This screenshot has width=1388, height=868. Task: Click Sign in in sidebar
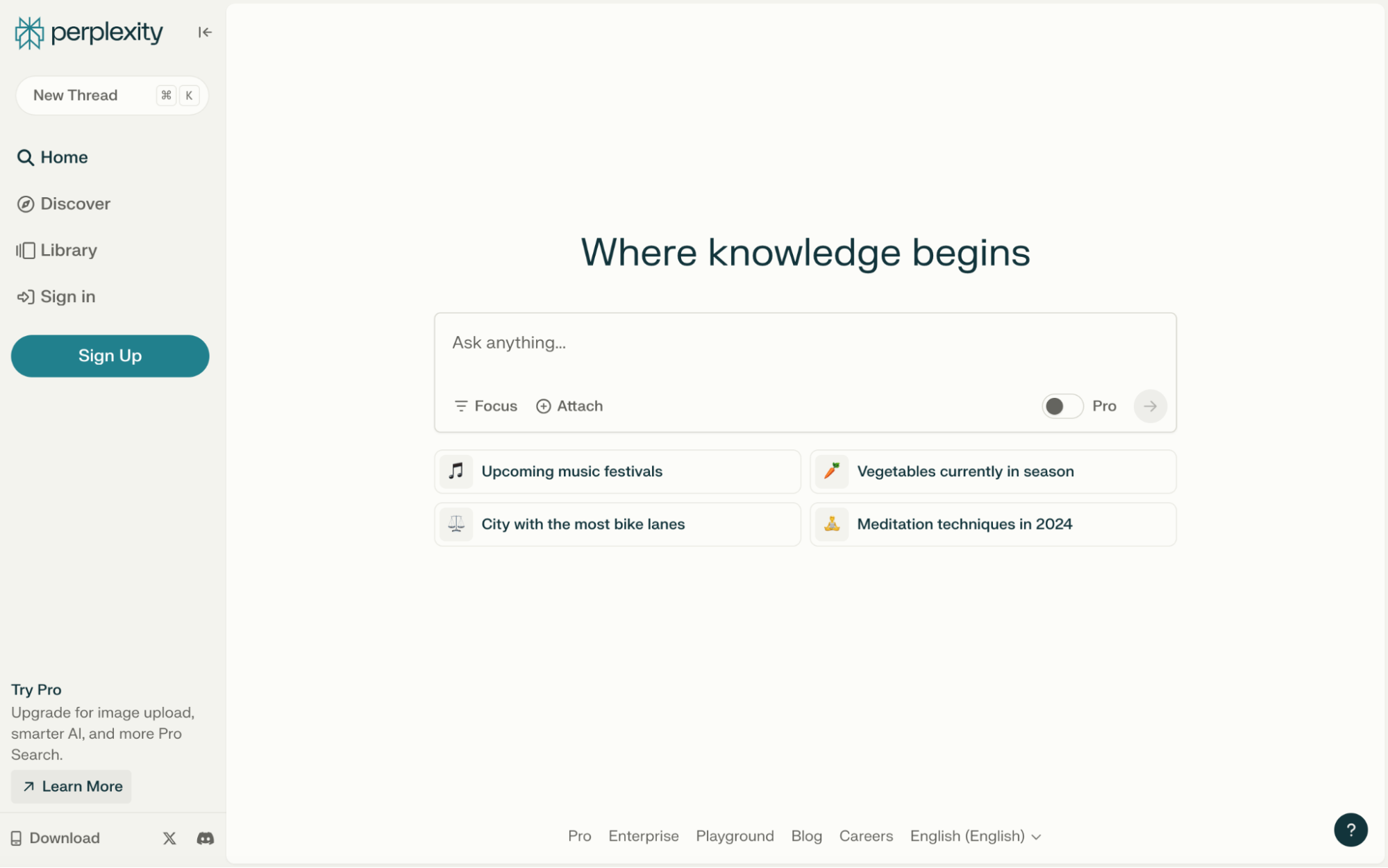click(57, 297)
